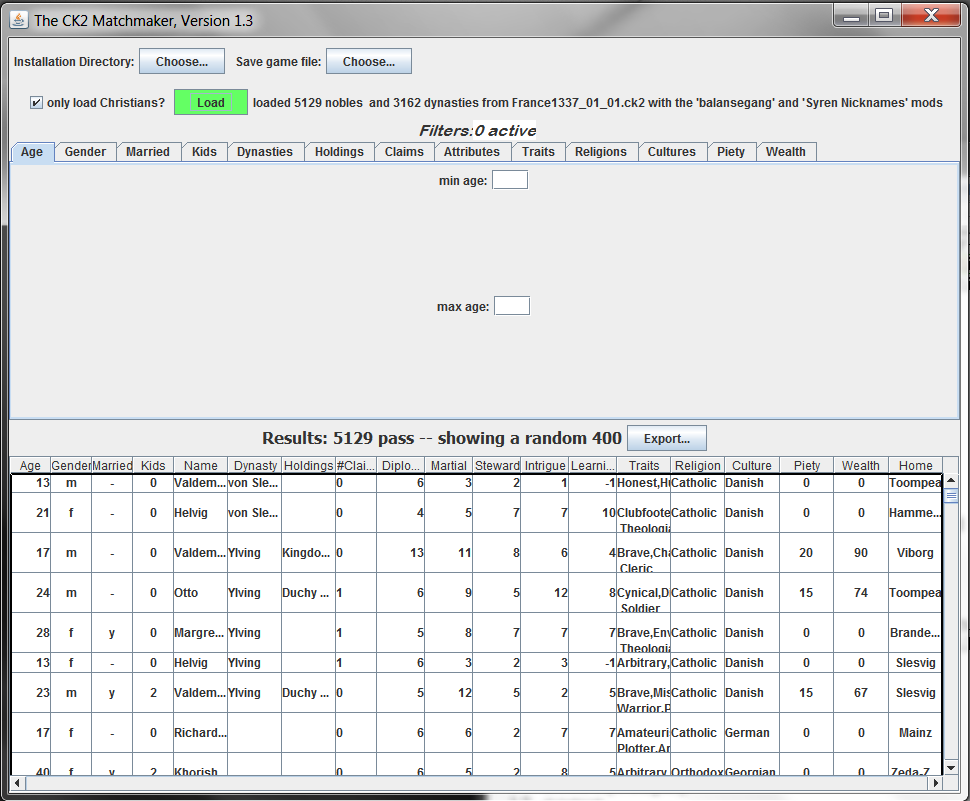This screenshot has height=801, width=970.
Task: Minimize the CK2 Matchmaker window
Action: (852, 16)
